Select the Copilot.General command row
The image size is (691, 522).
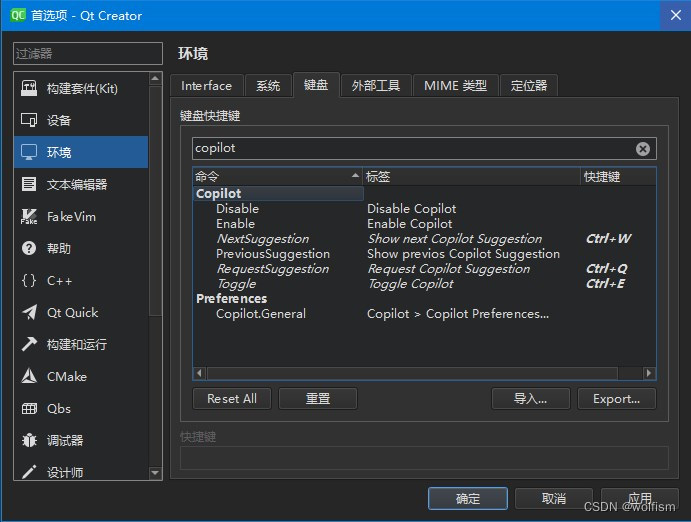(424, 314)
